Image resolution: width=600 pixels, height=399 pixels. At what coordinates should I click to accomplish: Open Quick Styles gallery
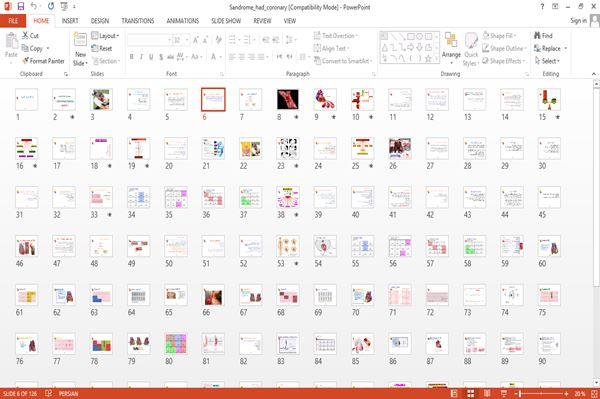point(471,49)
